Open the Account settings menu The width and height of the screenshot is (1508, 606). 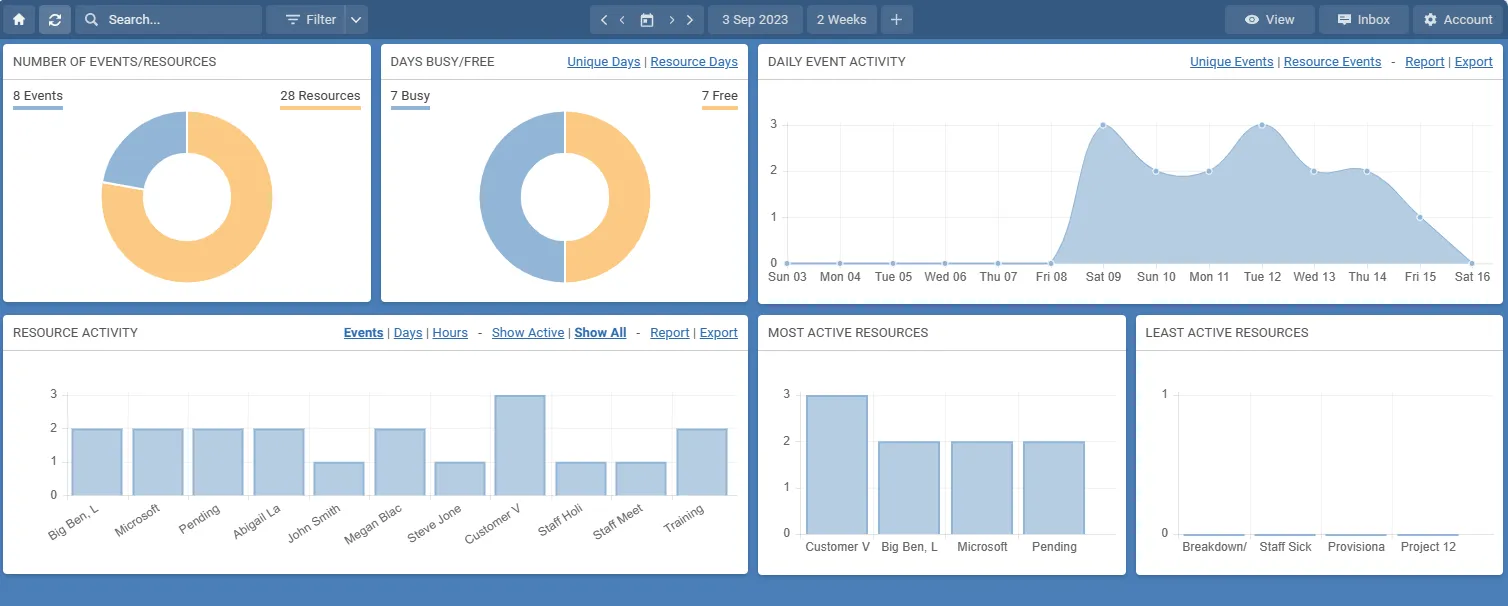[x=1458, y=20]
